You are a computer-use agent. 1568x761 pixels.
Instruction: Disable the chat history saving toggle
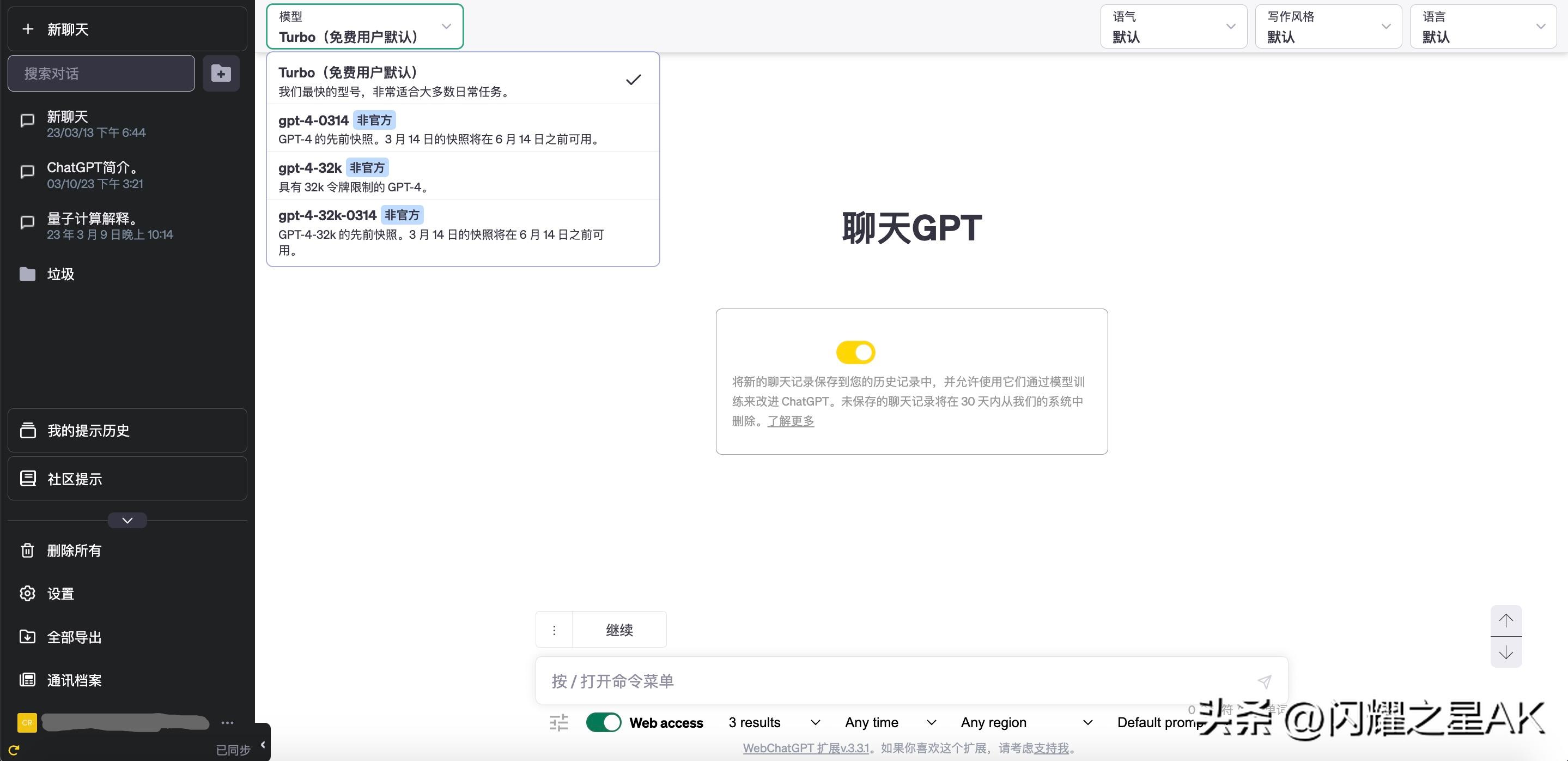[856, 352]
